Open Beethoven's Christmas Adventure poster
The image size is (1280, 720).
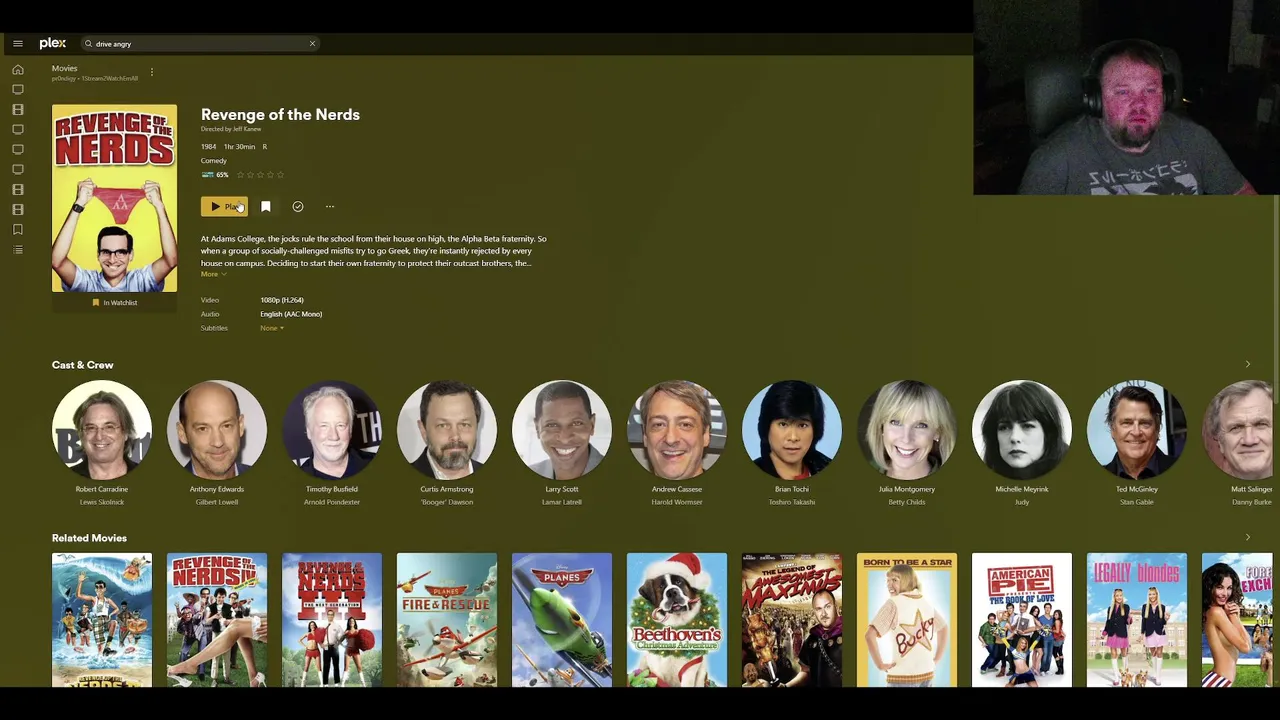pos(677,620)
